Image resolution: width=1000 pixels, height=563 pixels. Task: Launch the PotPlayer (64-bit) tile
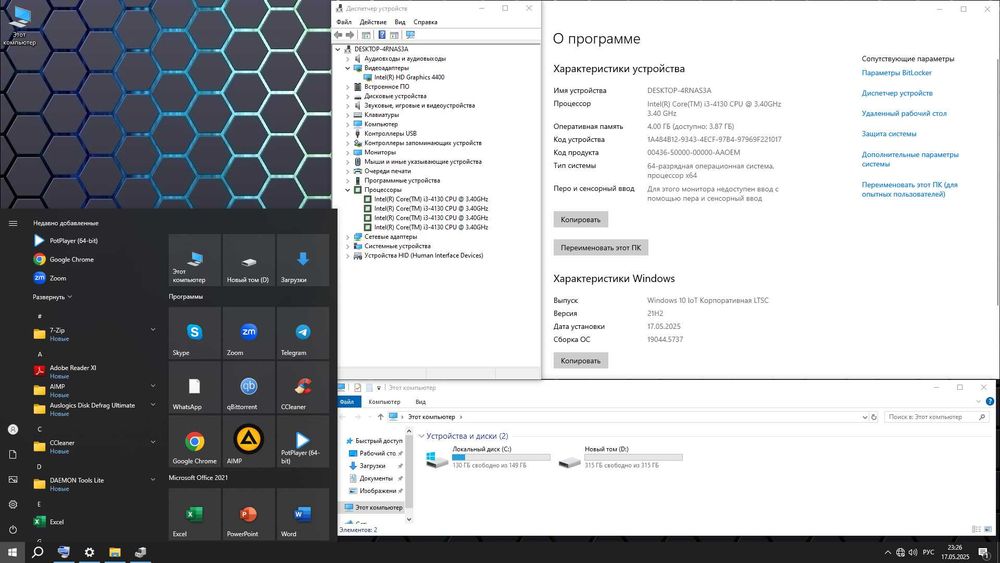(x=303, y=441)
